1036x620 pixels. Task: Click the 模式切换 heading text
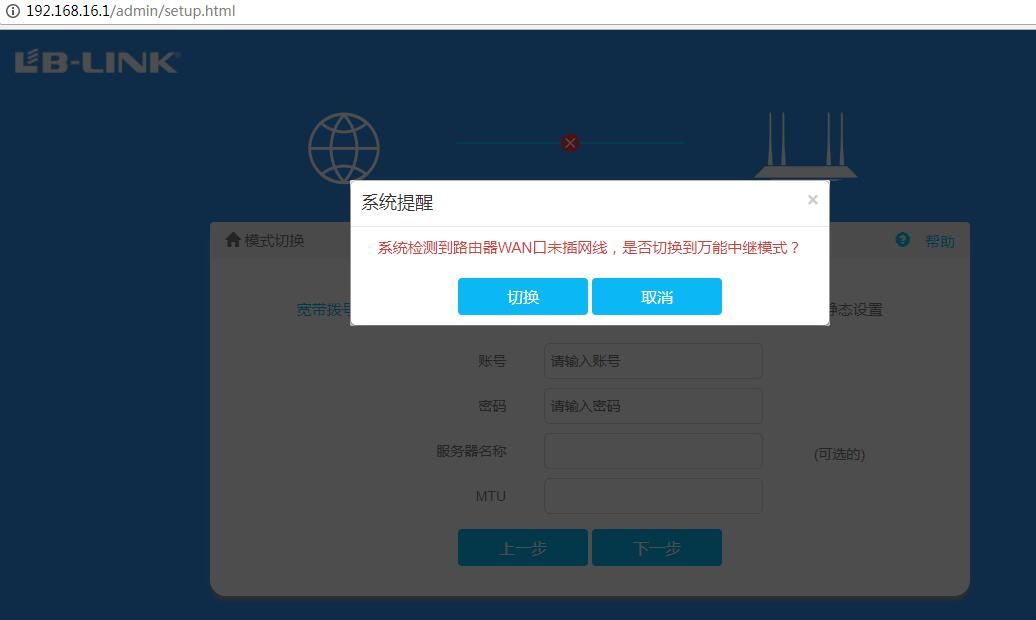[x=274, y=241]
